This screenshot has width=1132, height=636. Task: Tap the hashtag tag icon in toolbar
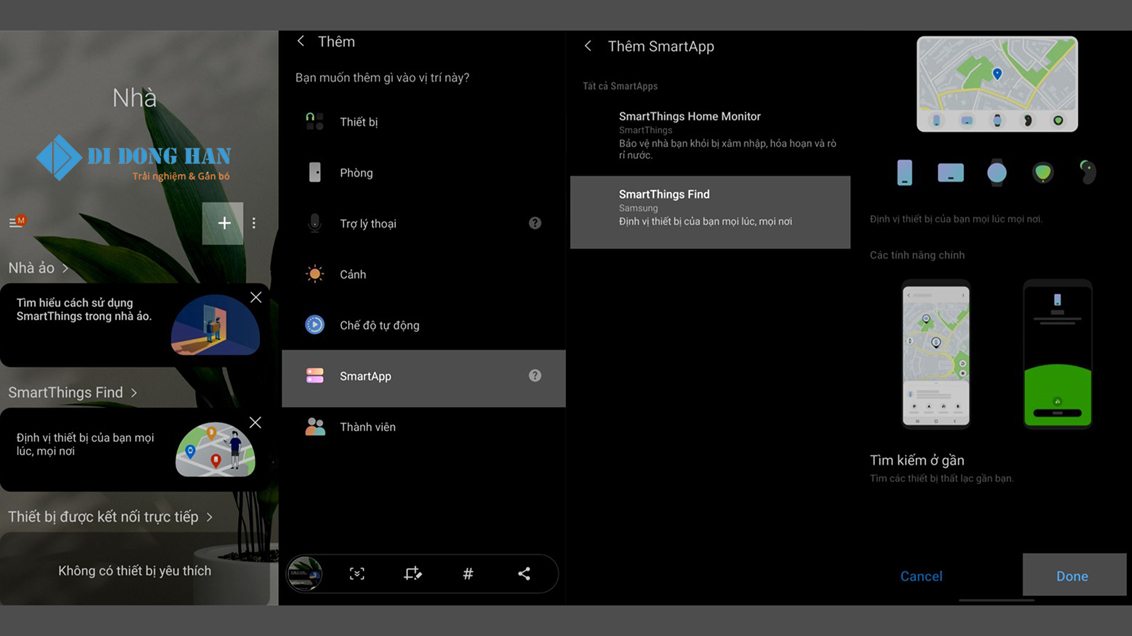tap(468, 574)
